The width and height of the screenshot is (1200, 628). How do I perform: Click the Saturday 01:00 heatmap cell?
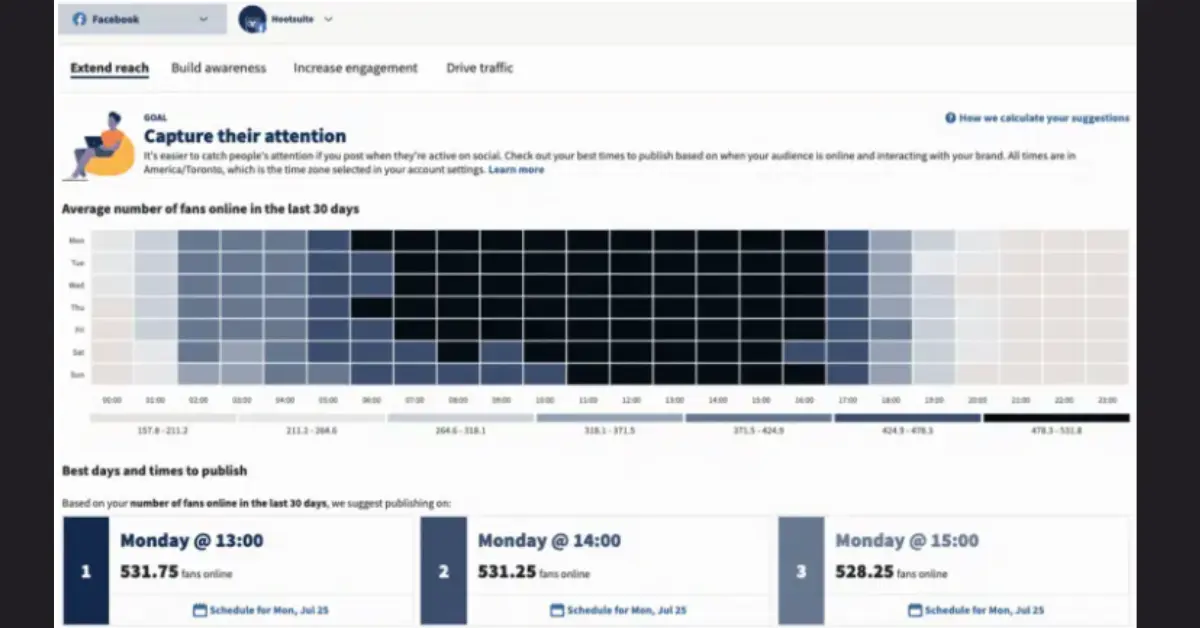coord(156,352)
